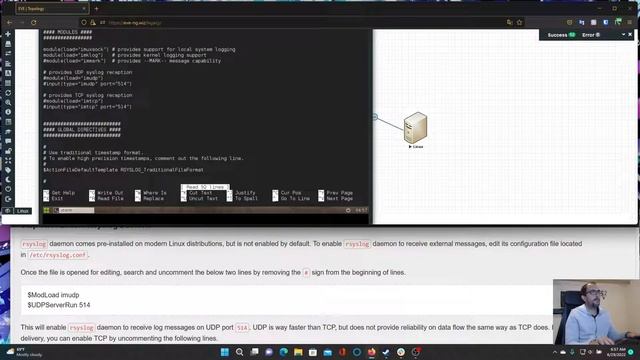This screenshot has height=360, width=640.
Task: Click the browser address bar URL
Action: 136,23
